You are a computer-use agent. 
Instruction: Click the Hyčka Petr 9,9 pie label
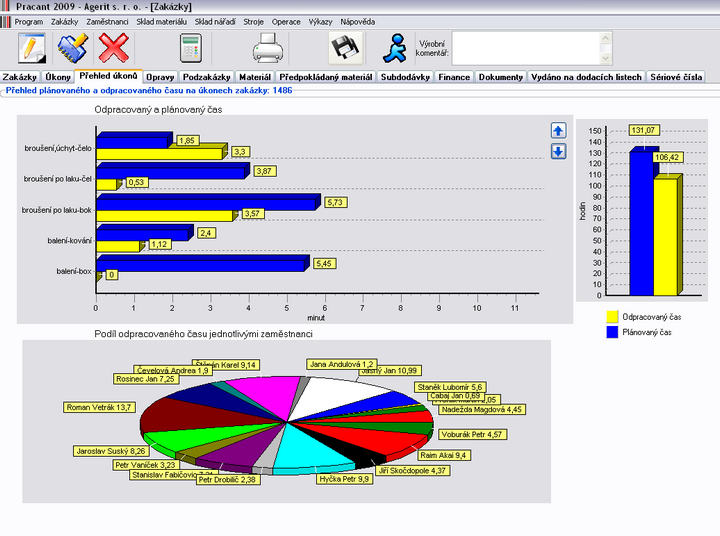coord(344,479)
